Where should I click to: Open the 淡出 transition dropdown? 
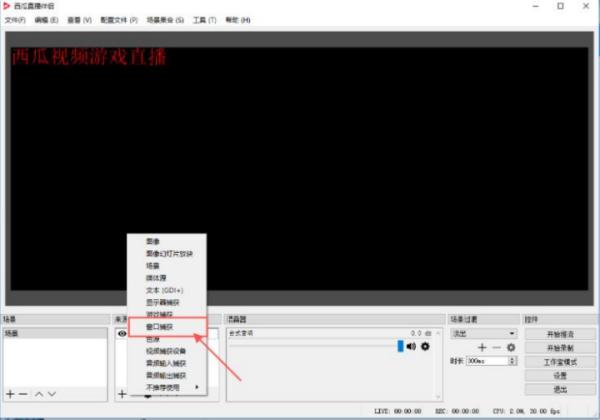(x=484, y=334)
